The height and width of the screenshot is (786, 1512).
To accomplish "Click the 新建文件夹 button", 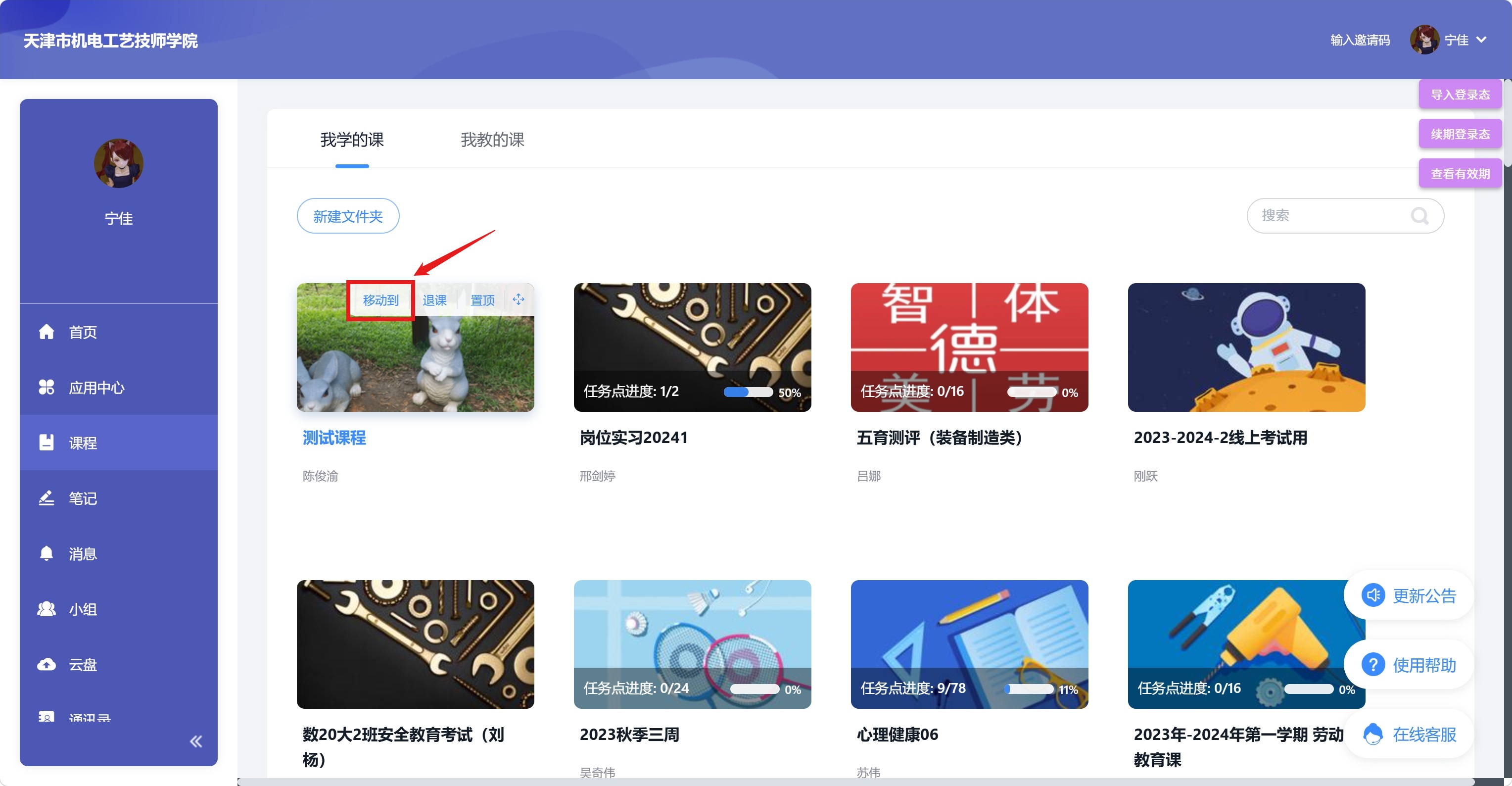I will tap(348, 216).
